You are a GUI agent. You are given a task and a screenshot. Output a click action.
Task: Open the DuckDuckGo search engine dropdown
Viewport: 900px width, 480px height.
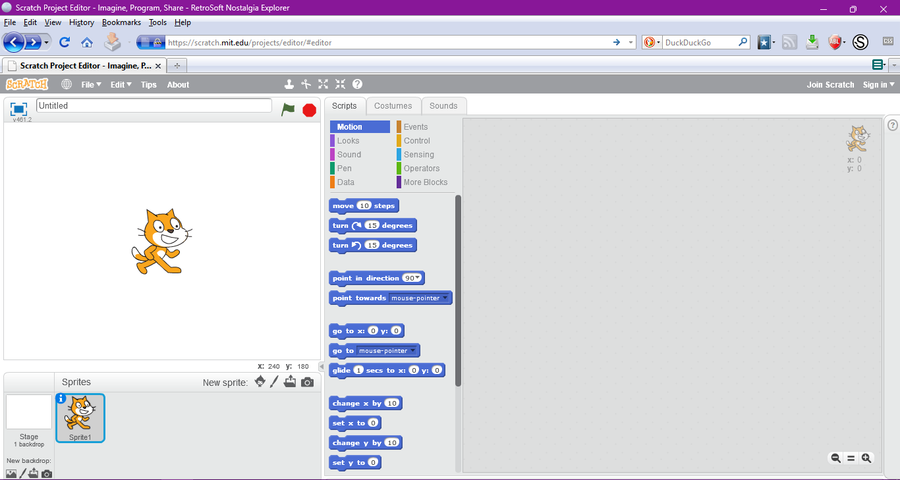[651, 42]
